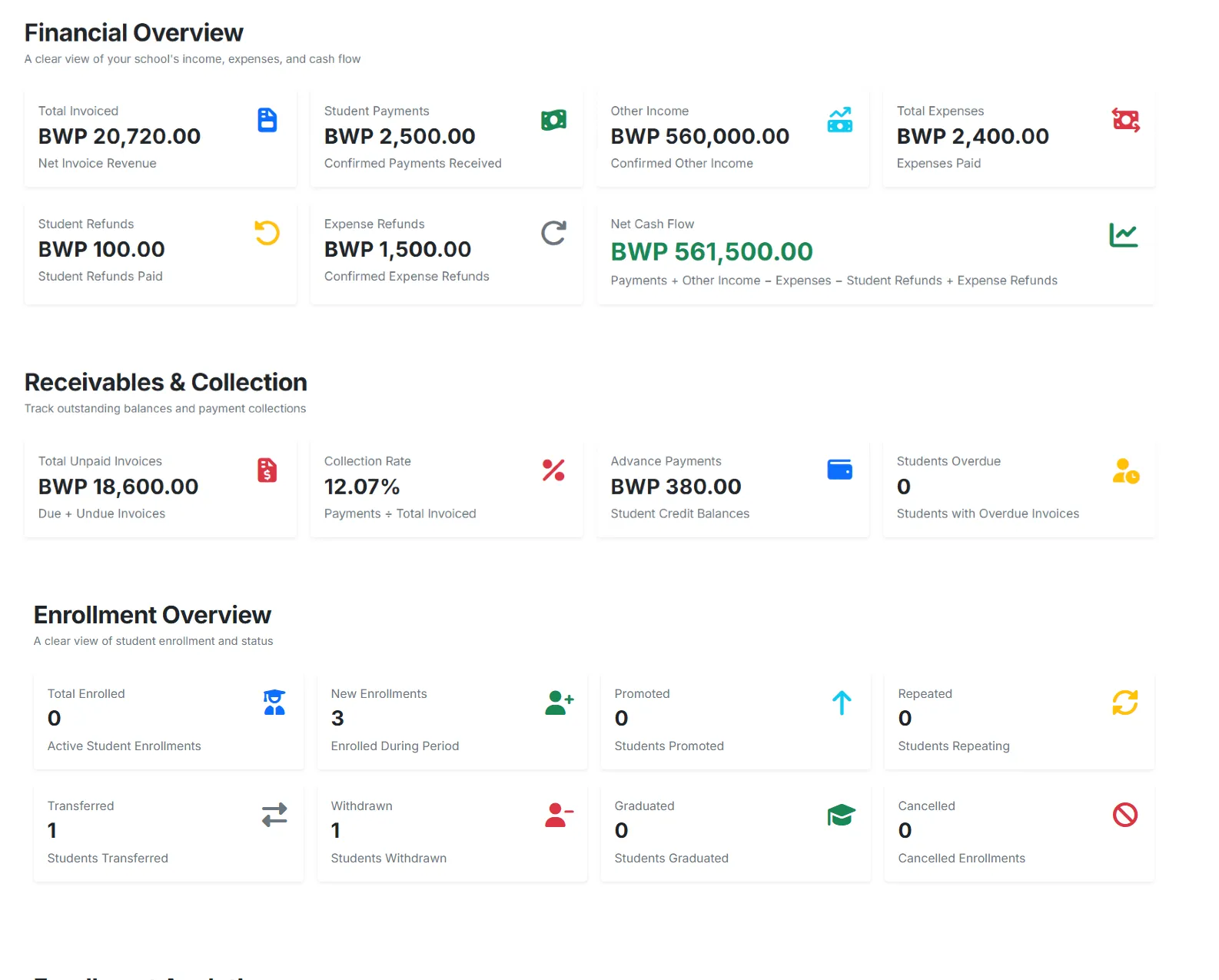The width and height of the screenshot is (1219, 980).
Task: Click the Withdrawn user-minus icon
Action: point(560,815)
